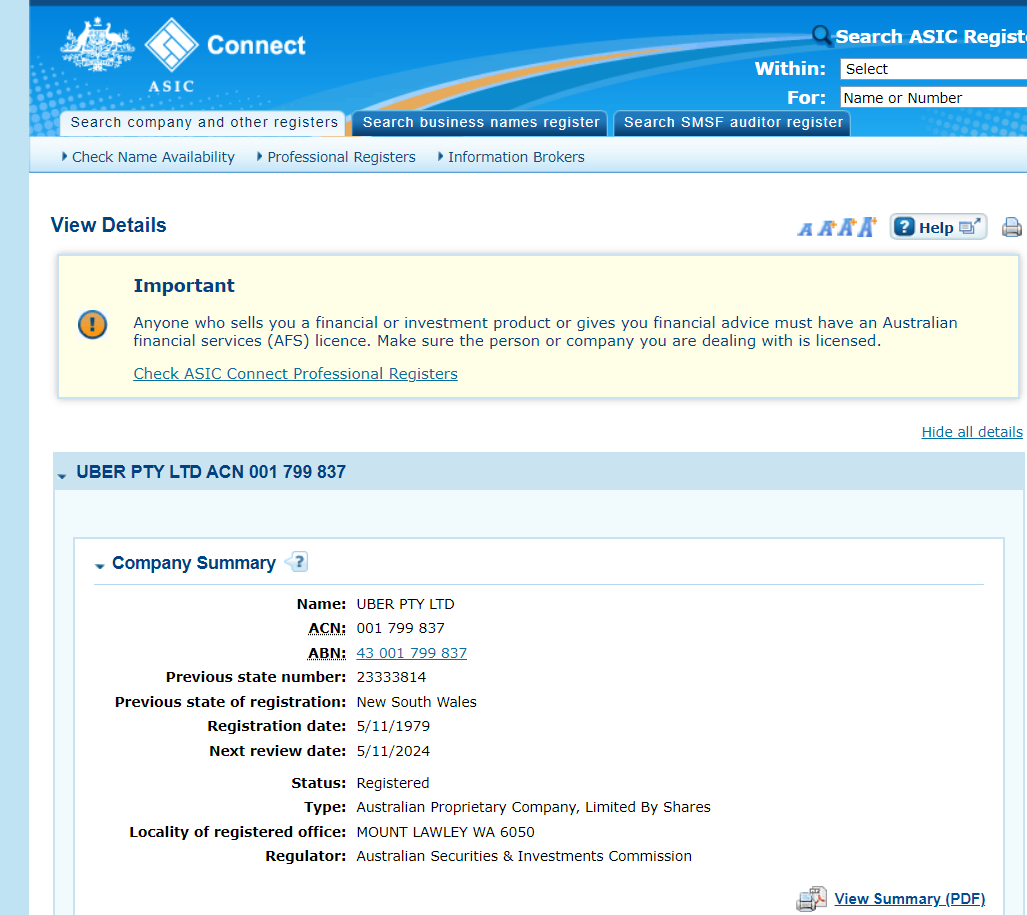
Task: Click the Important notice heading
Action: [x=184, y=286]
